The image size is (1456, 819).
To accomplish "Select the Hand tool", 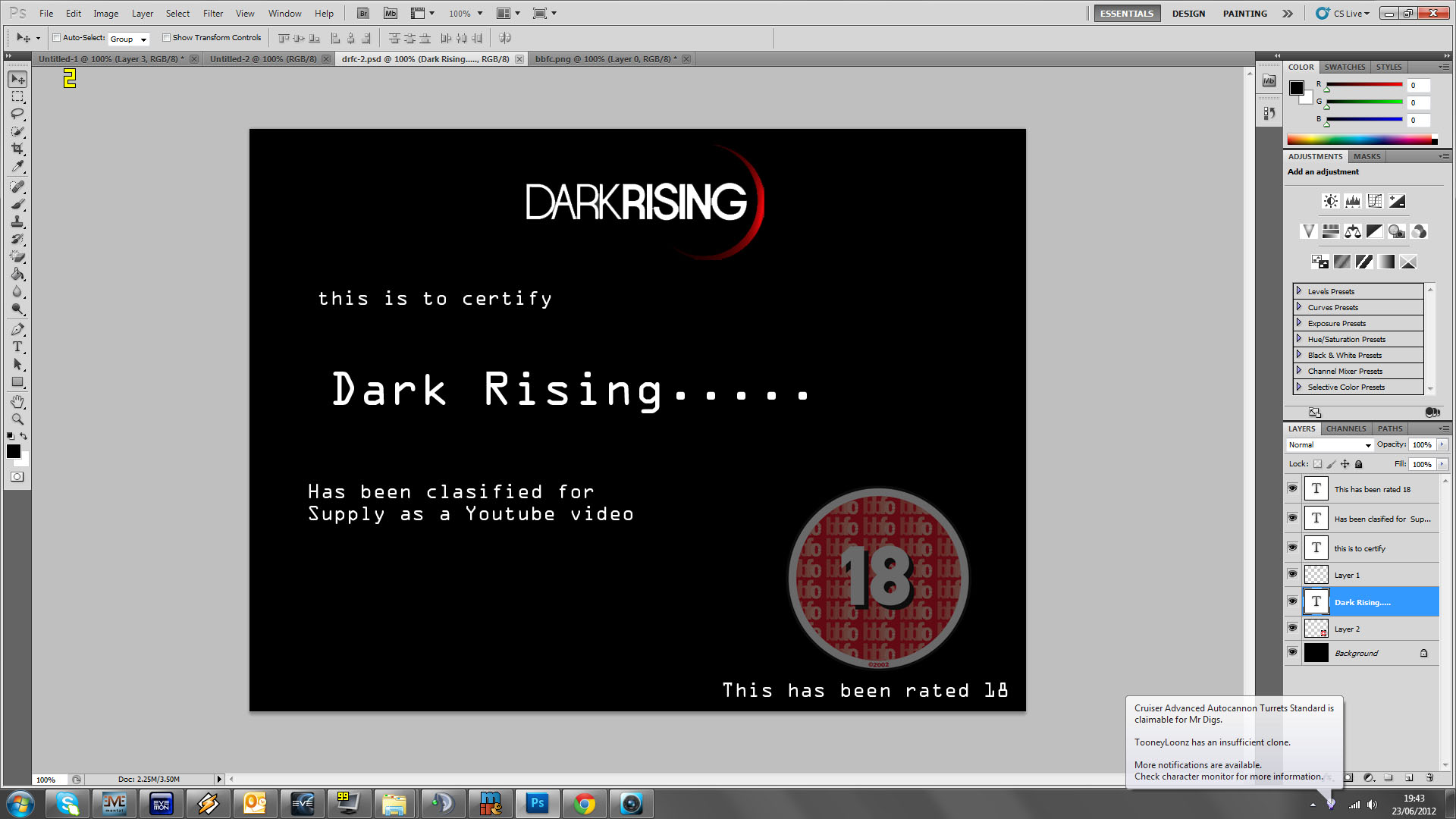I will click(x=17, y=401).
